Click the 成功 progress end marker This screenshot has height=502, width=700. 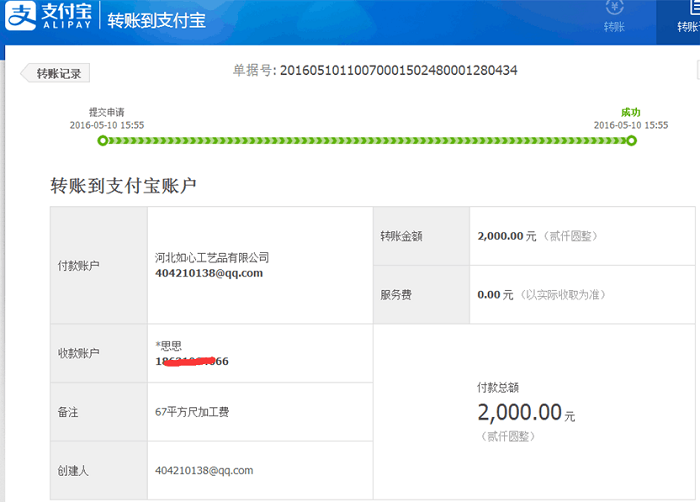point(631,141)
